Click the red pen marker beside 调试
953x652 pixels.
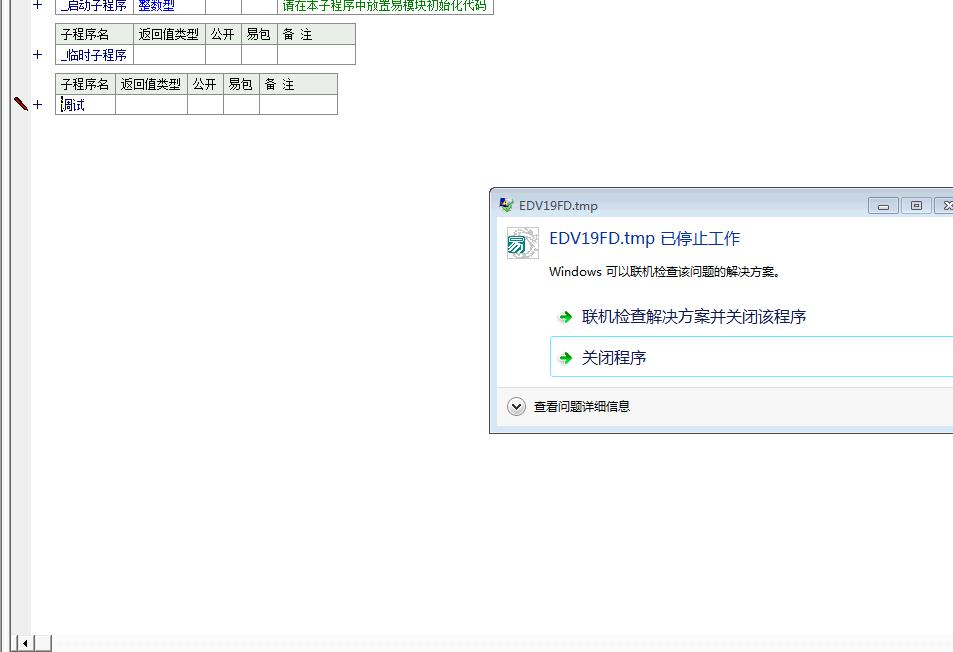coord(21,104)
